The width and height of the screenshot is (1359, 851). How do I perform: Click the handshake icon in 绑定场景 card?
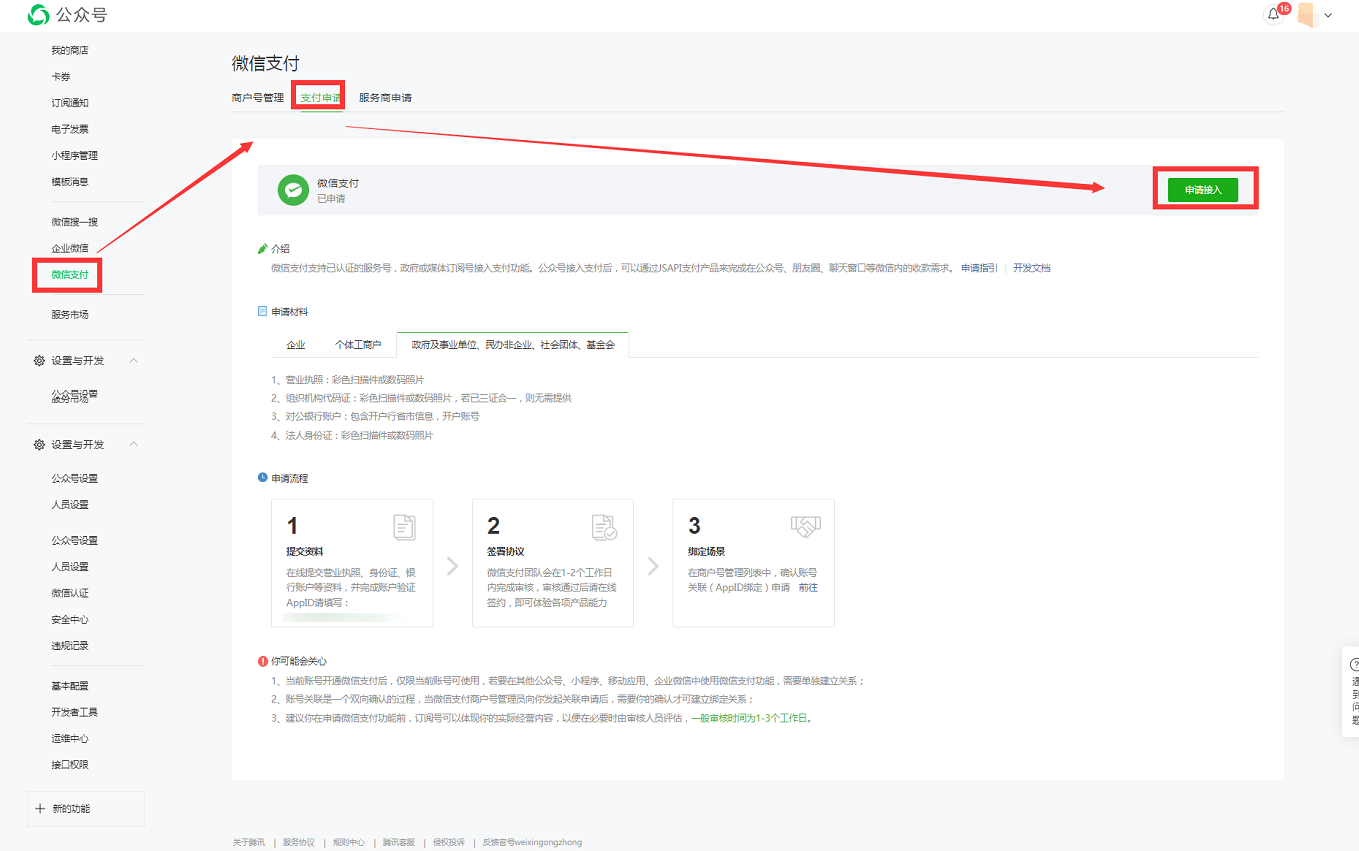point(805,526)
